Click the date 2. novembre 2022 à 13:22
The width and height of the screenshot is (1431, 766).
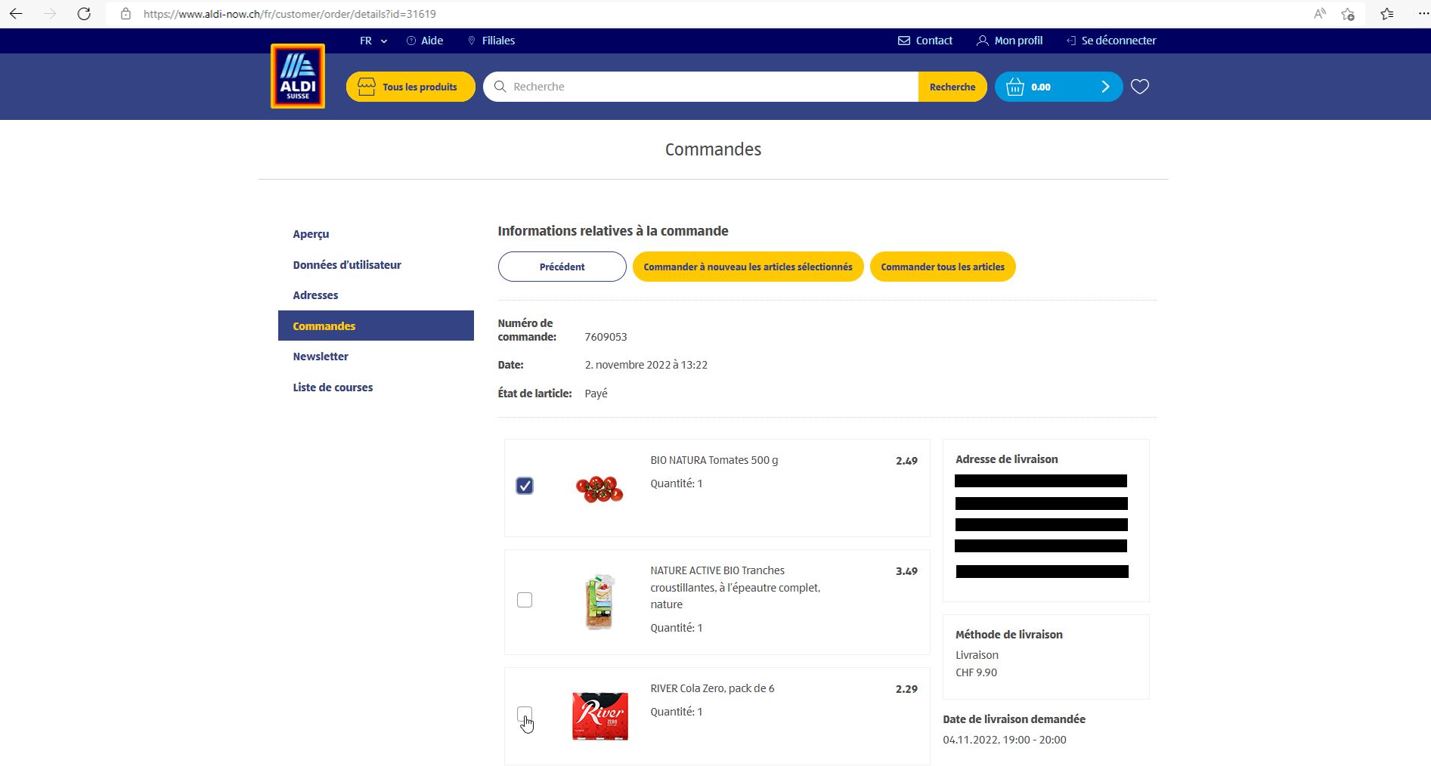(x=646, y=365)
